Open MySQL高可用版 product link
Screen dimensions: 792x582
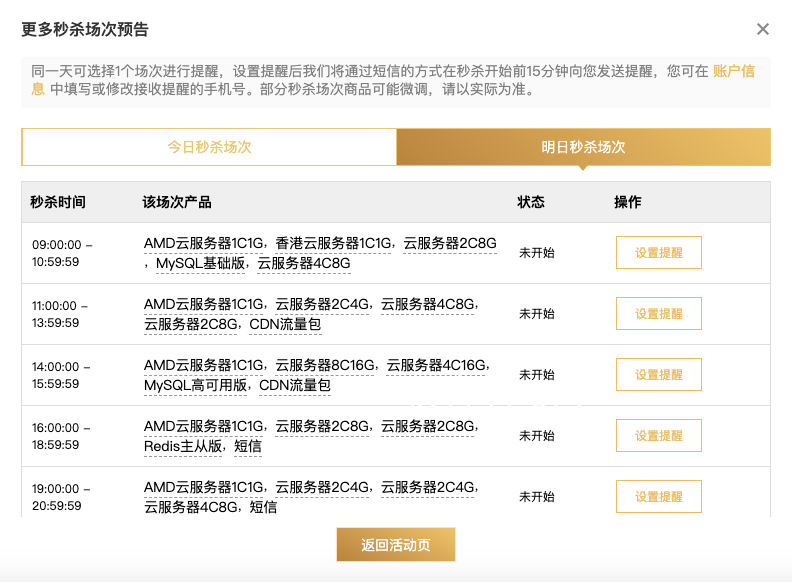click(x=195, y=385)
